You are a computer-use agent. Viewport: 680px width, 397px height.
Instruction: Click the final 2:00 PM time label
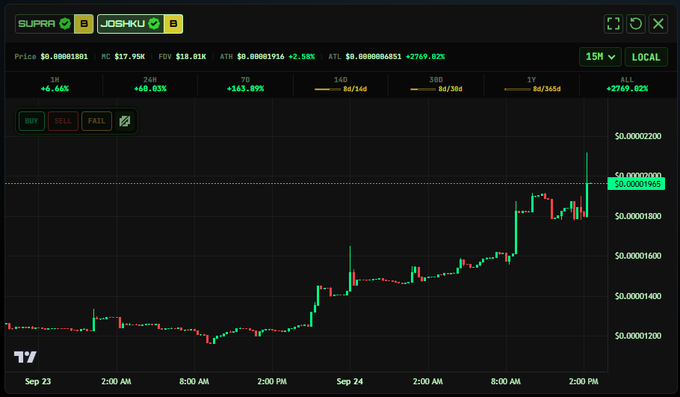[583, 381]
